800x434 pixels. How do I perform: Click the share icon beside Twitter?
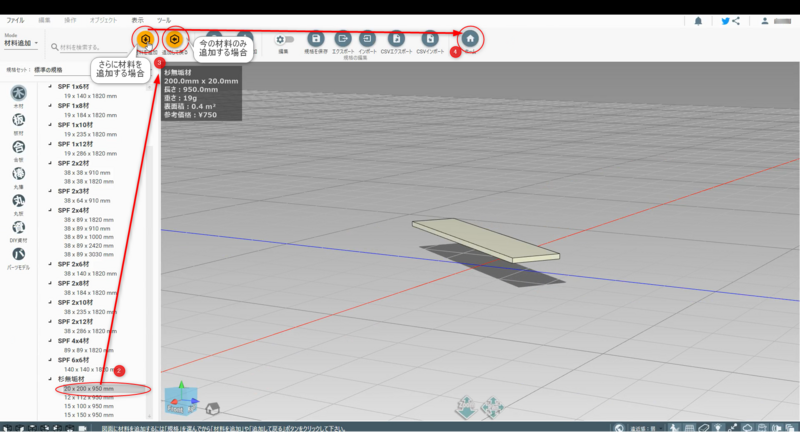tap(736, 21)
